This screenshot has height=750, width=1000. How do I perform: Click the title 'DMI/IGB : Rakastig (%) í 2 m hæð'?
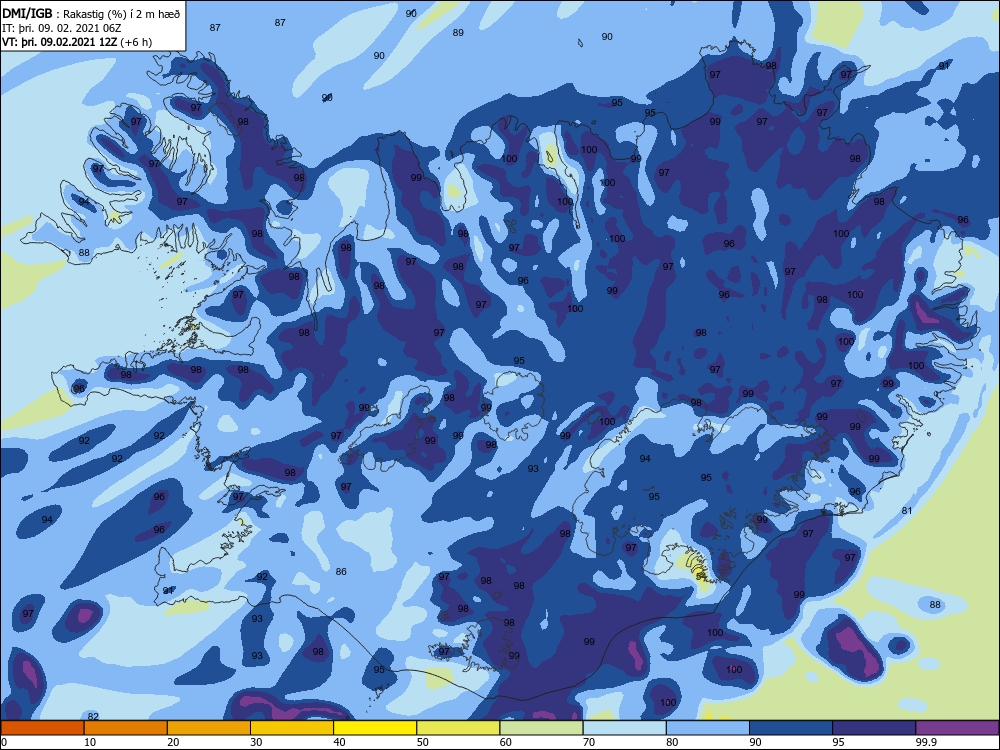pos(91,14)
